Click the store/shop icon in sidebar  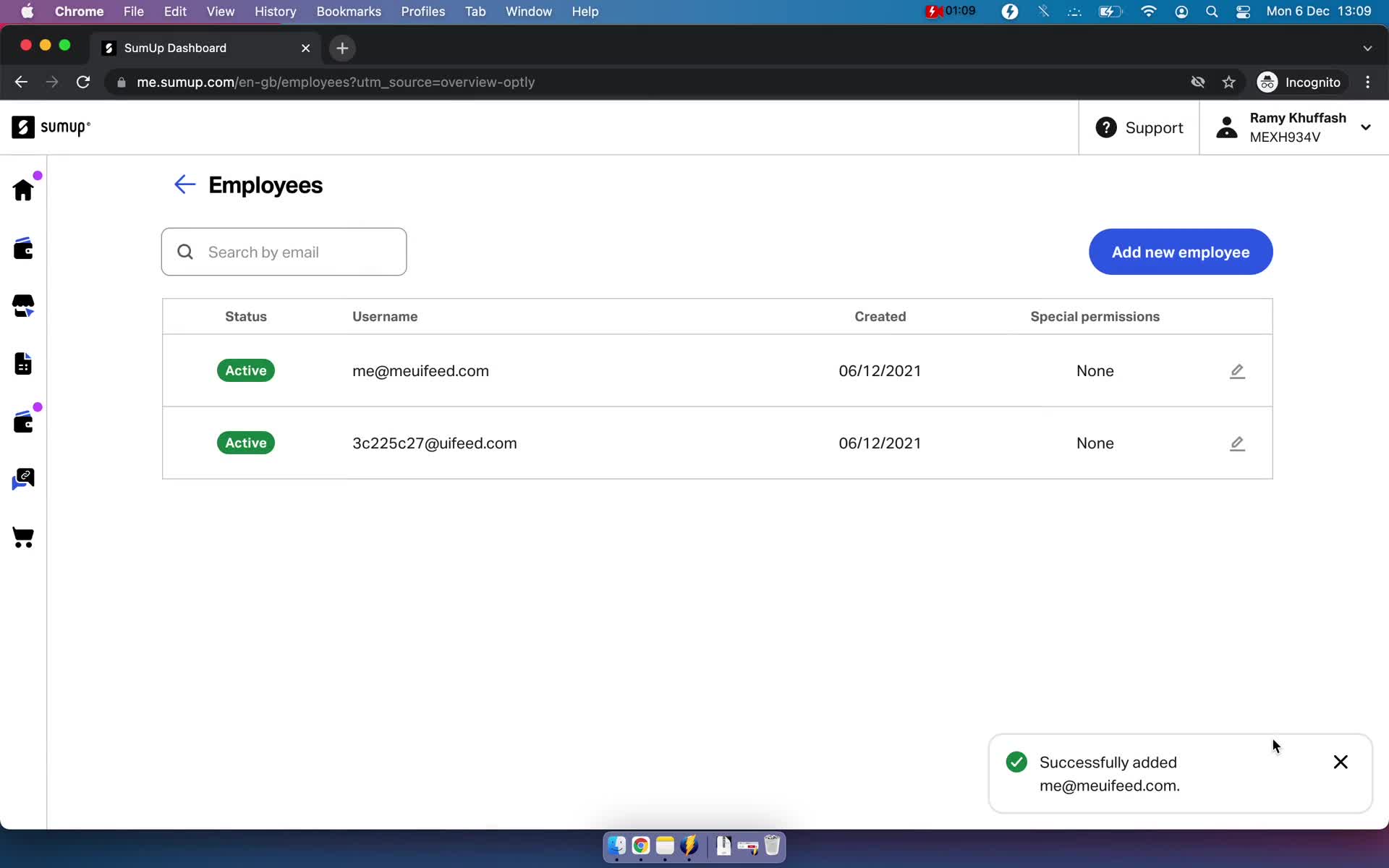[x=23, y=306]
